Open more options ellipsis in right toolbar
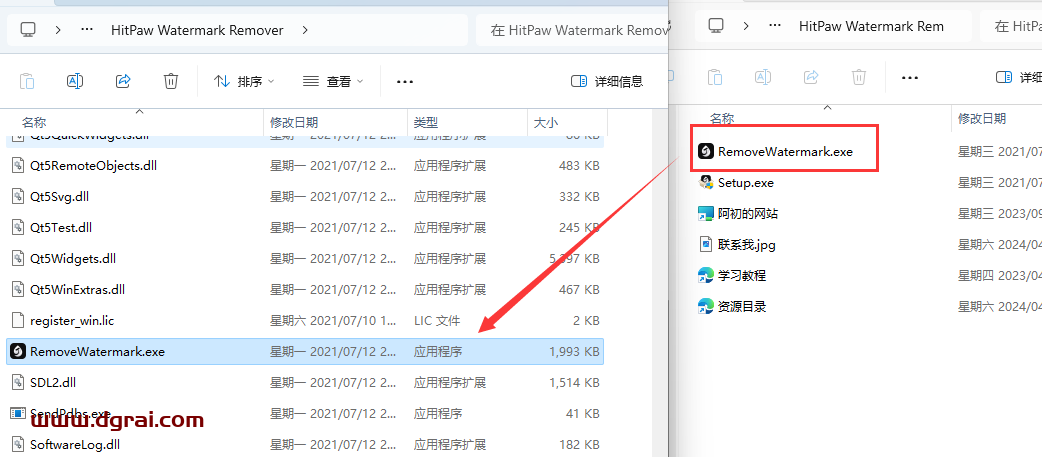Viewport: 1042px width, 457px height. (910, 77)
